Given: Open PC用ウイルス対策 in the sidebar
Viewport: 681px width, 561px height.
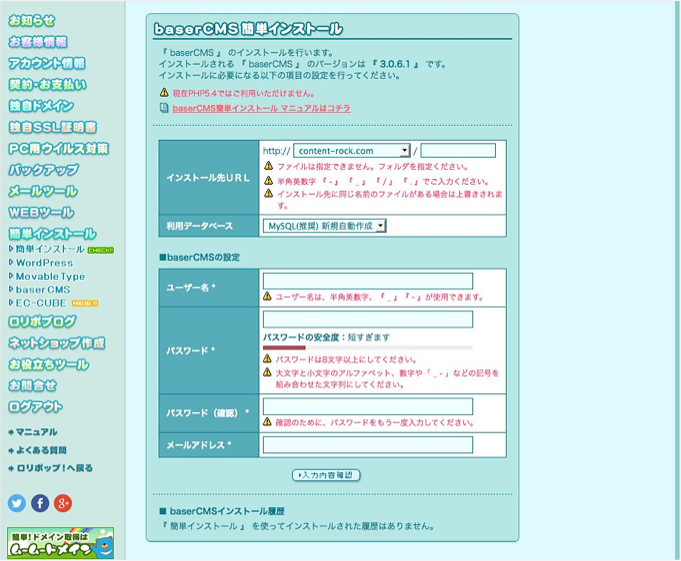Looking at the screenshot, I should (59, 148).
